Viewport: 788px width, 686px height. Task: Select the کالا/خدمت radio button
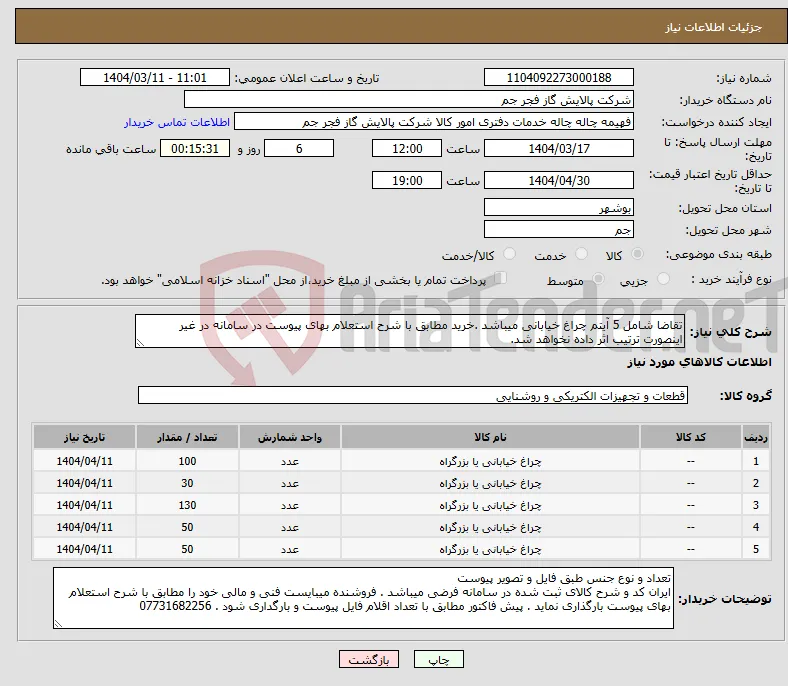(509, 254)
